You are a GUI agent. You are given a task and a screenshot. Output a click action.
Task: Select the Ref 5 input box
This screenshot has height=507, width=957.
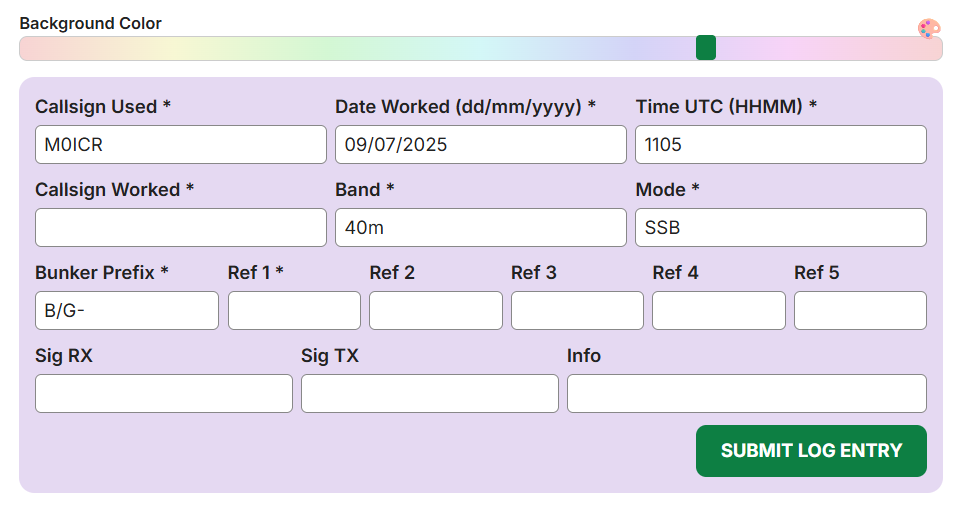tap(860, 311)
